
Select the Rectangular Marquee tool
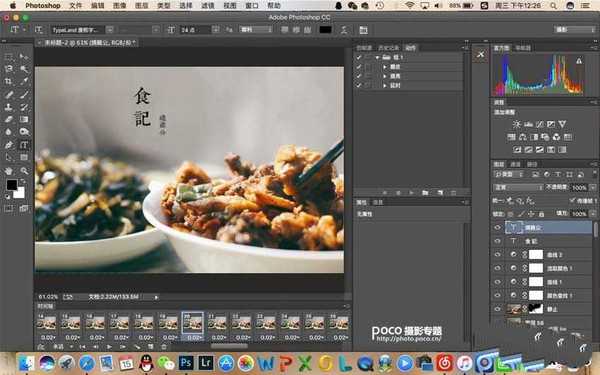click(x=8, y=57)
